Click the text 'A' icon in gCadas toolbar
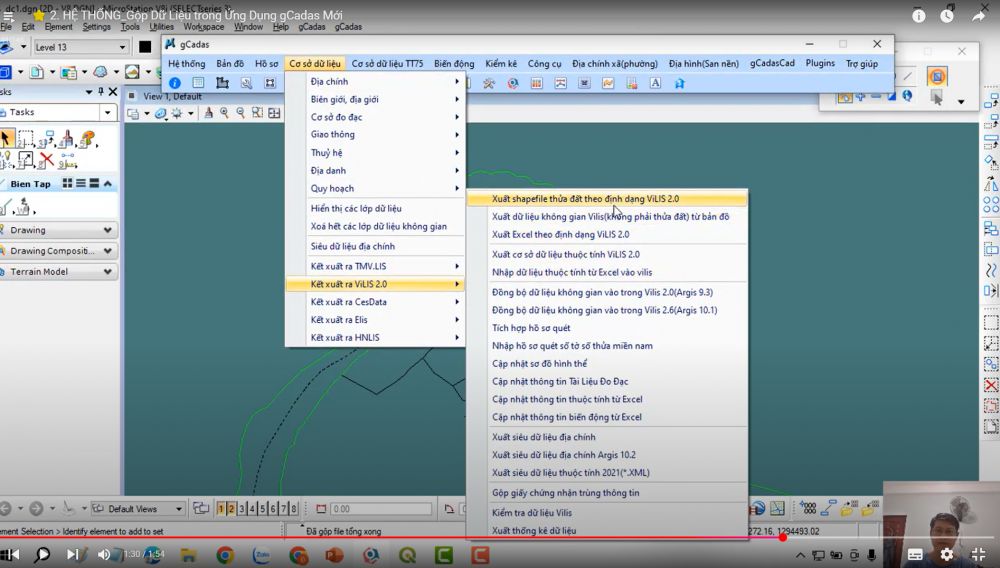The height and width of the screenshot is (568, 1000). pos(656,83)
